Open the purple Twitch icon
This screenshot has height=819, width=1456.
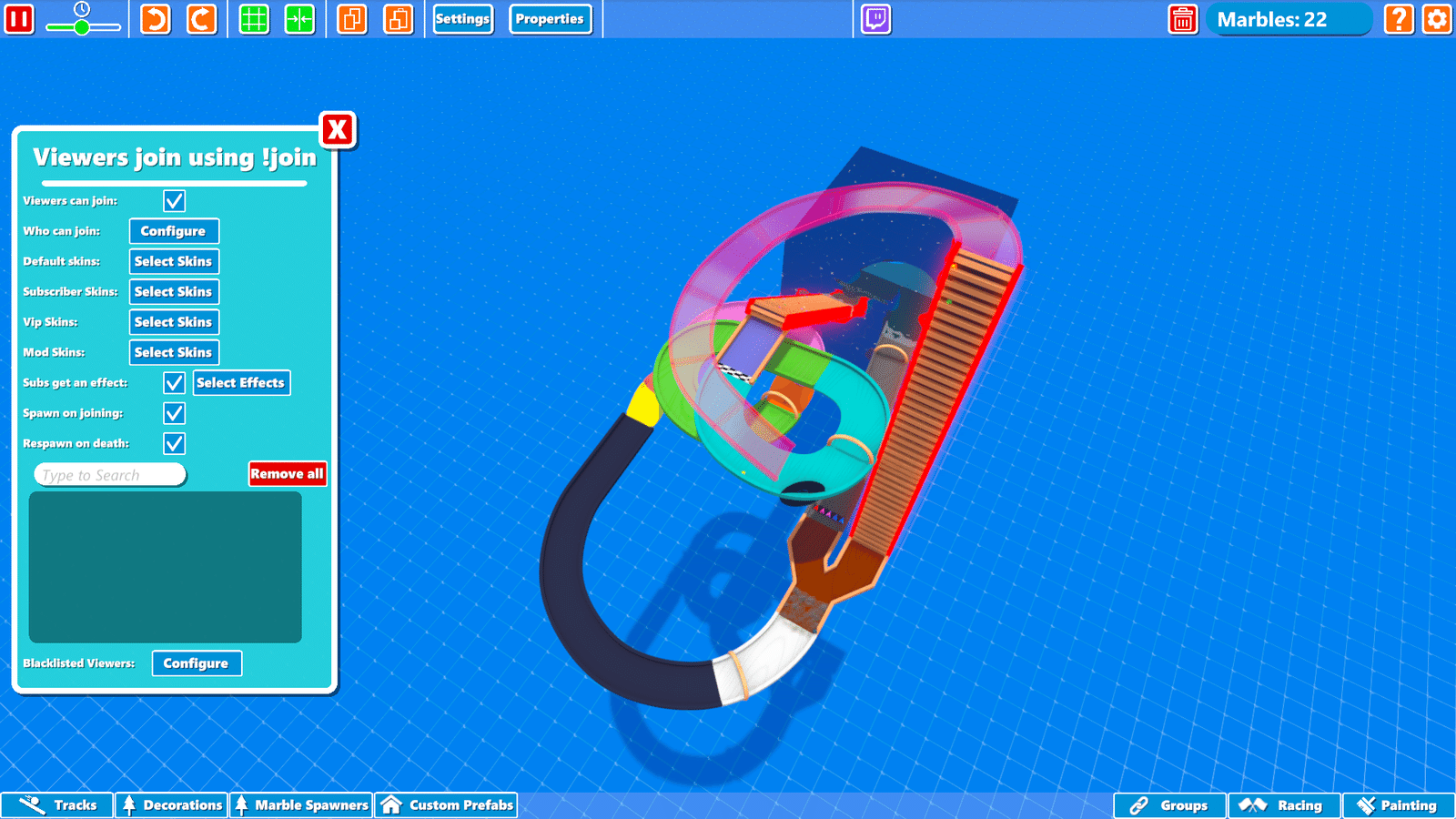tap(876, 19)
